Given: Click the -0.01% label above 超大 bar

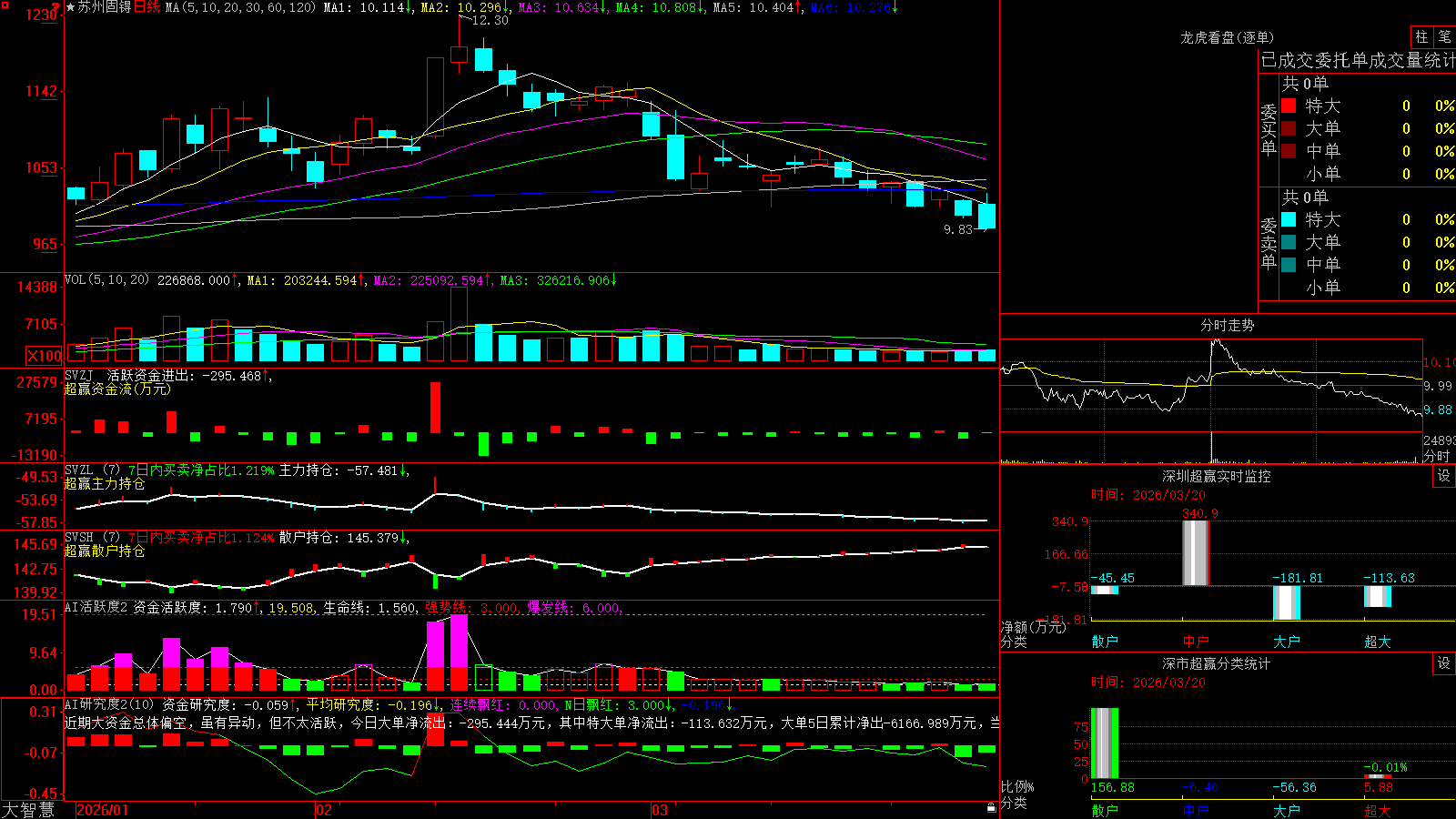Looking at the screenshot, I should click(1386, 767).
